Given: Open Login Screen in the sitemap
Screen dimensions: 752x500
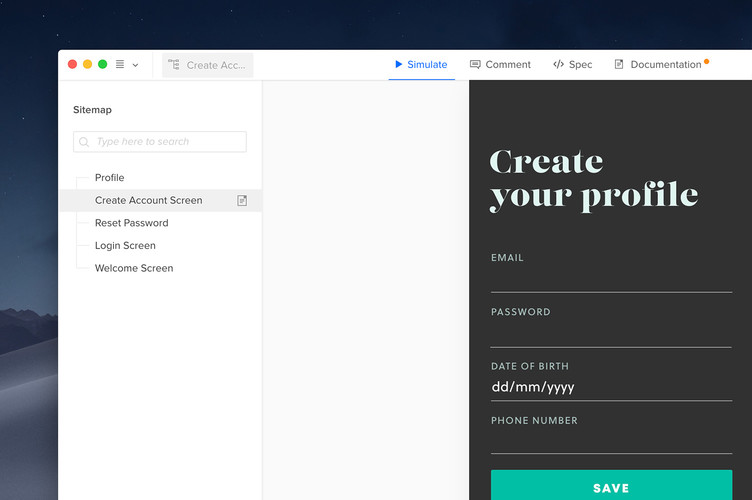Looking at the screenshot, I should point(125,245).
